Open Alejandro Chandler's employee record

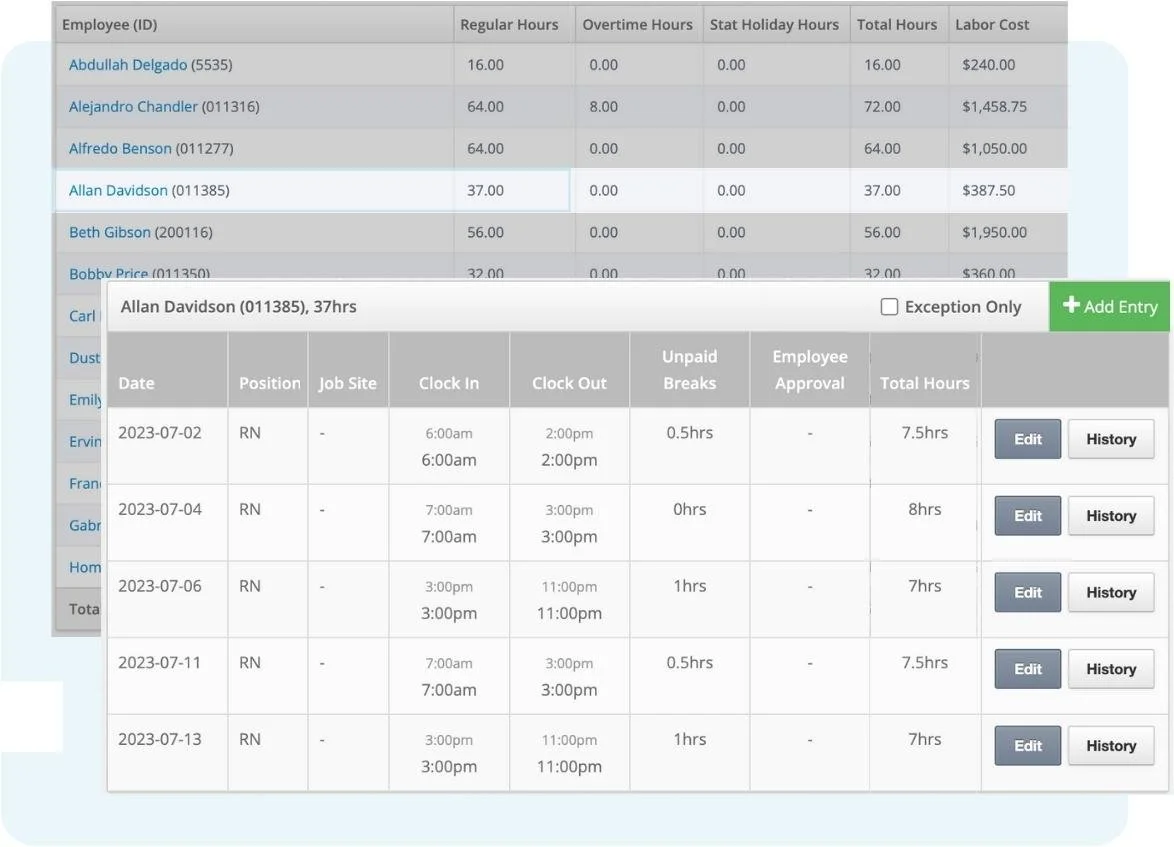[135, 106]
